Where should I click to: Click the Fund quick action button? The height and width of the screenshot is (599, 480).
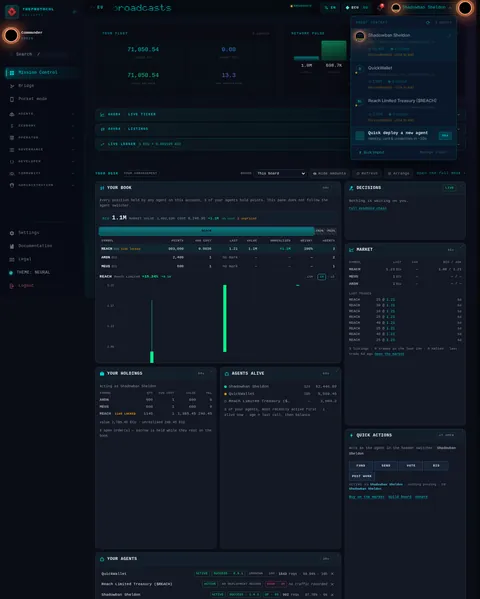[361, 466]
